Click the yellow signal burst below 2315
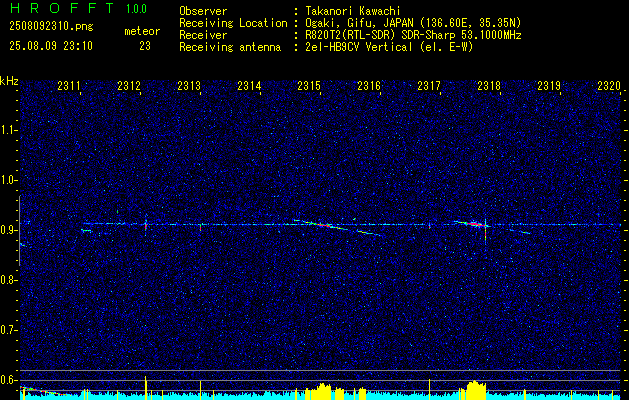629x400 pixels. (x=319, y=392)
